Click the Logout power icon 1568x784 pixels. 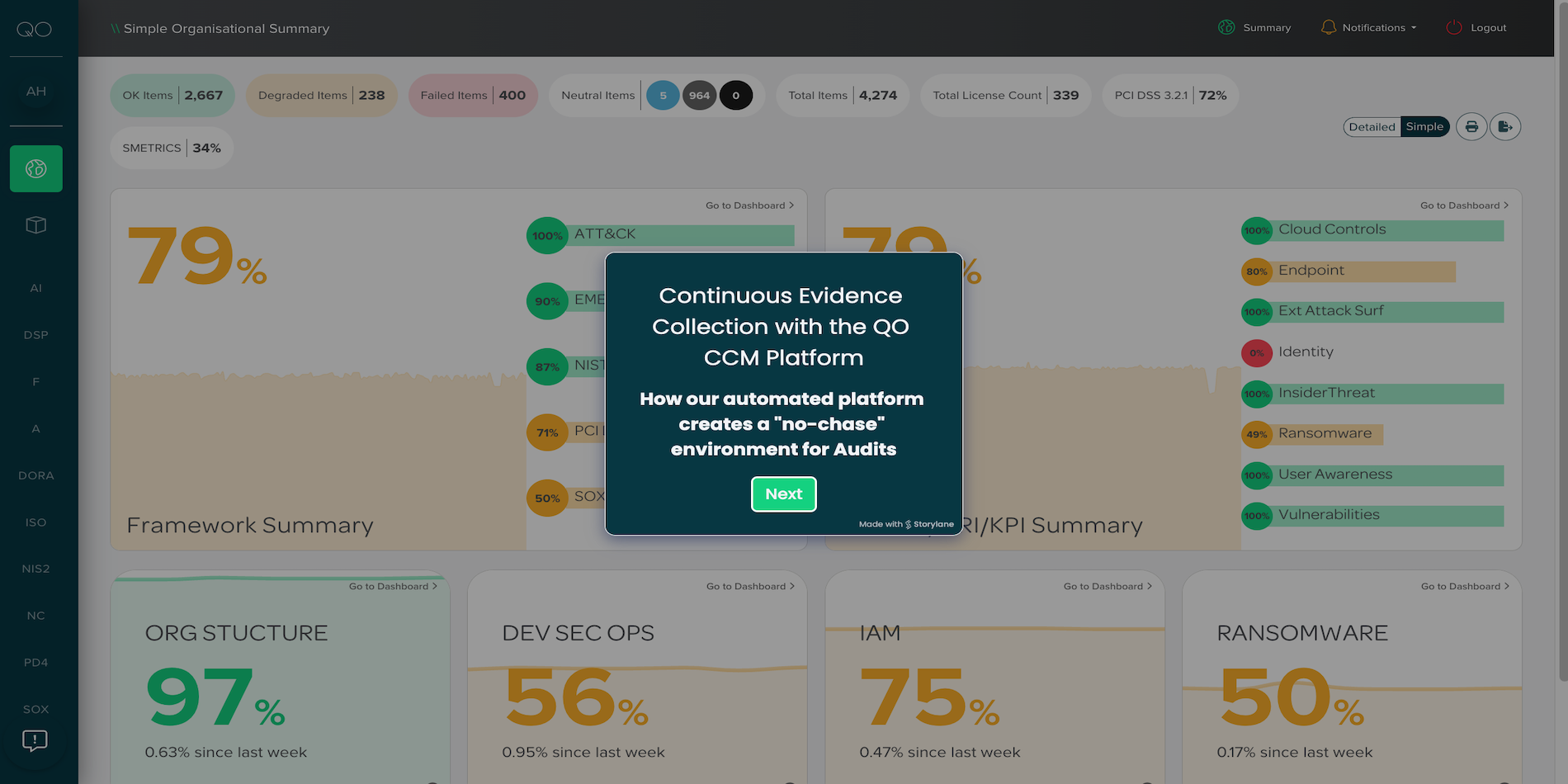pyautogui.click(x=1454, y=27)
